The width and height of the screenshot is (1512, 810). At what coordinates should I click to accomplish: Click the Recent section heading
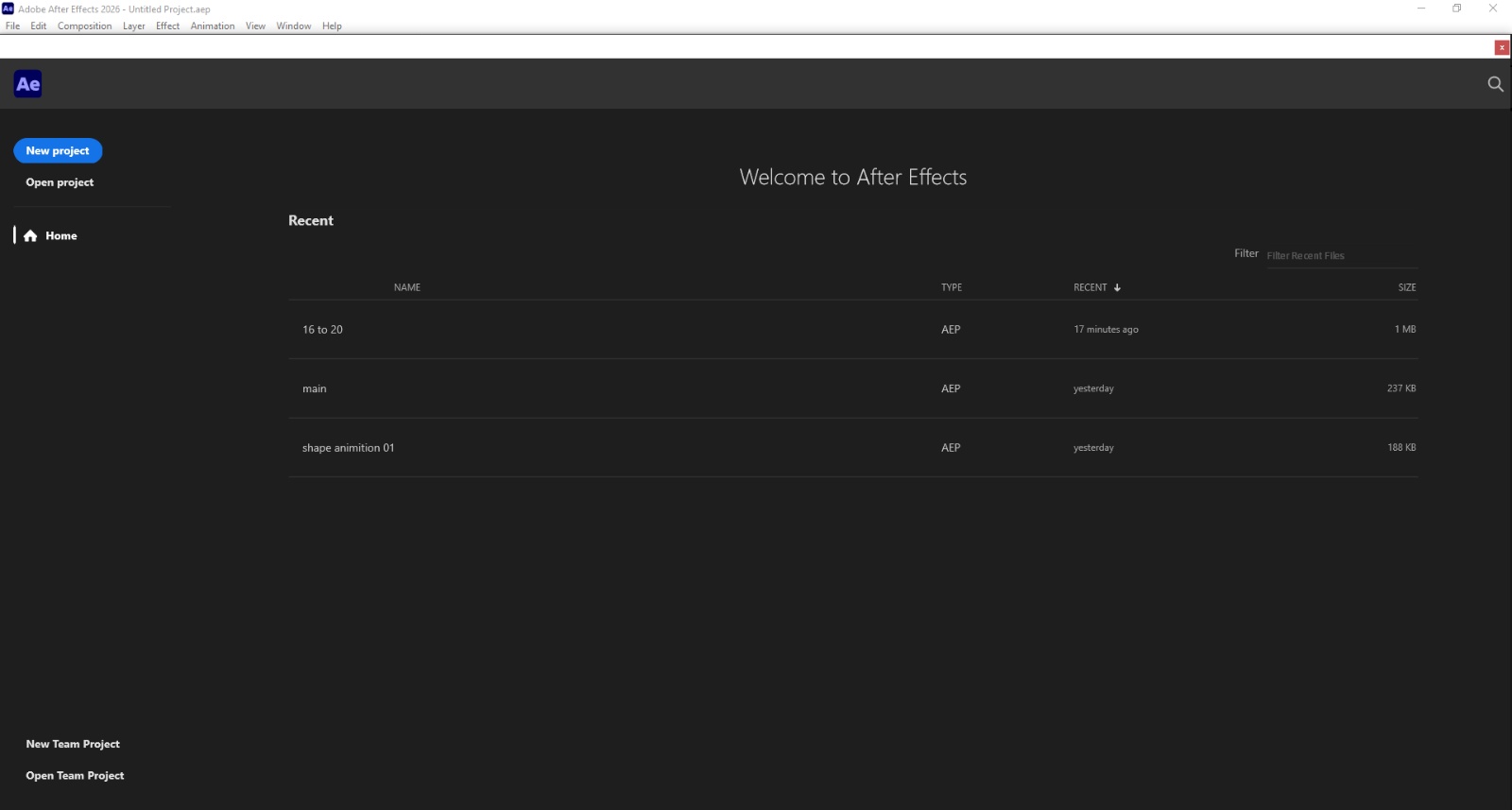[311, 220]
